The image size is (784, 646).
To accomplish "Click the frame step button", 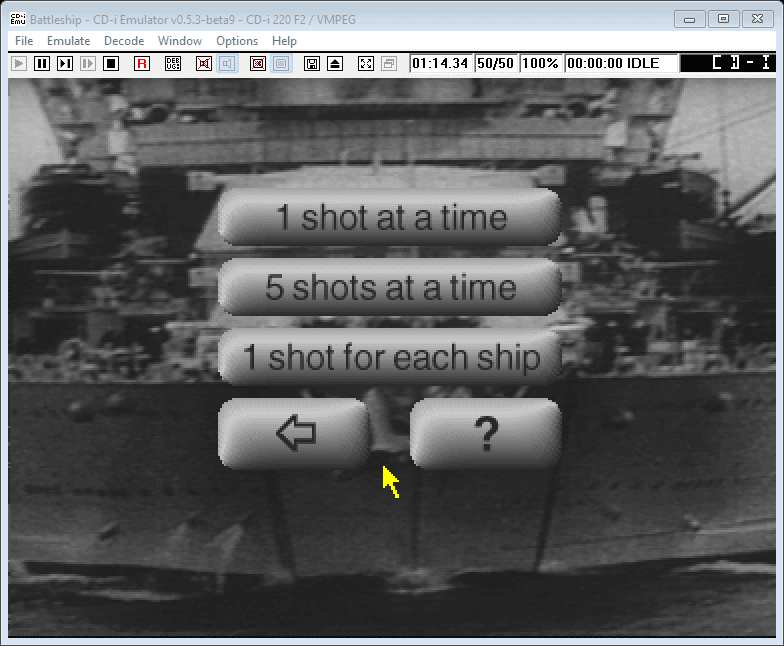I will [65, 63].
